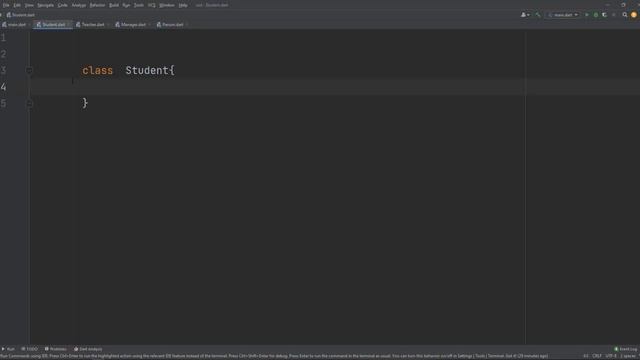Viewport: 640px width, 360px height.
Task: Open the Analyze menu
Action: [x=79, y=5]
